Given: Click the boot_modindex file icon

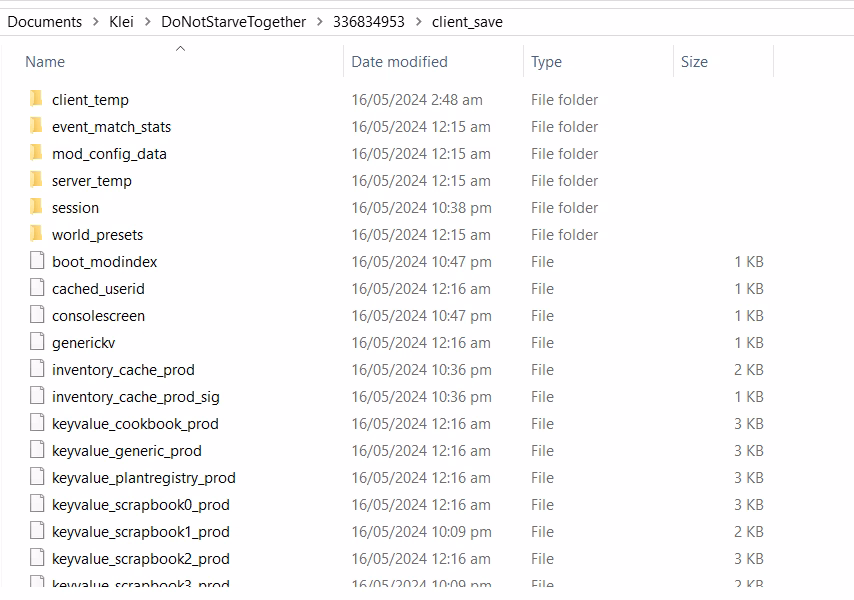Looking at the screenshot, I should point(37,261).
